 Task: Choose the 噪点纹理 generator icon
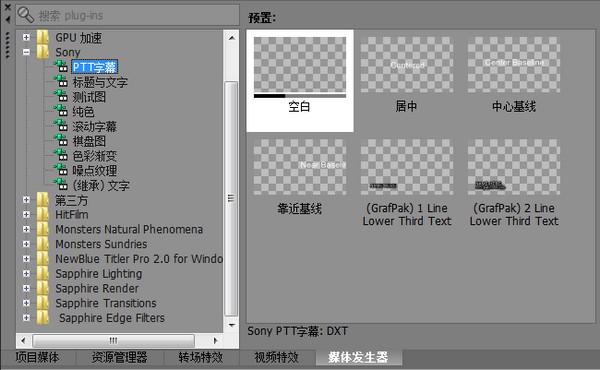click(x=61, y=170)
